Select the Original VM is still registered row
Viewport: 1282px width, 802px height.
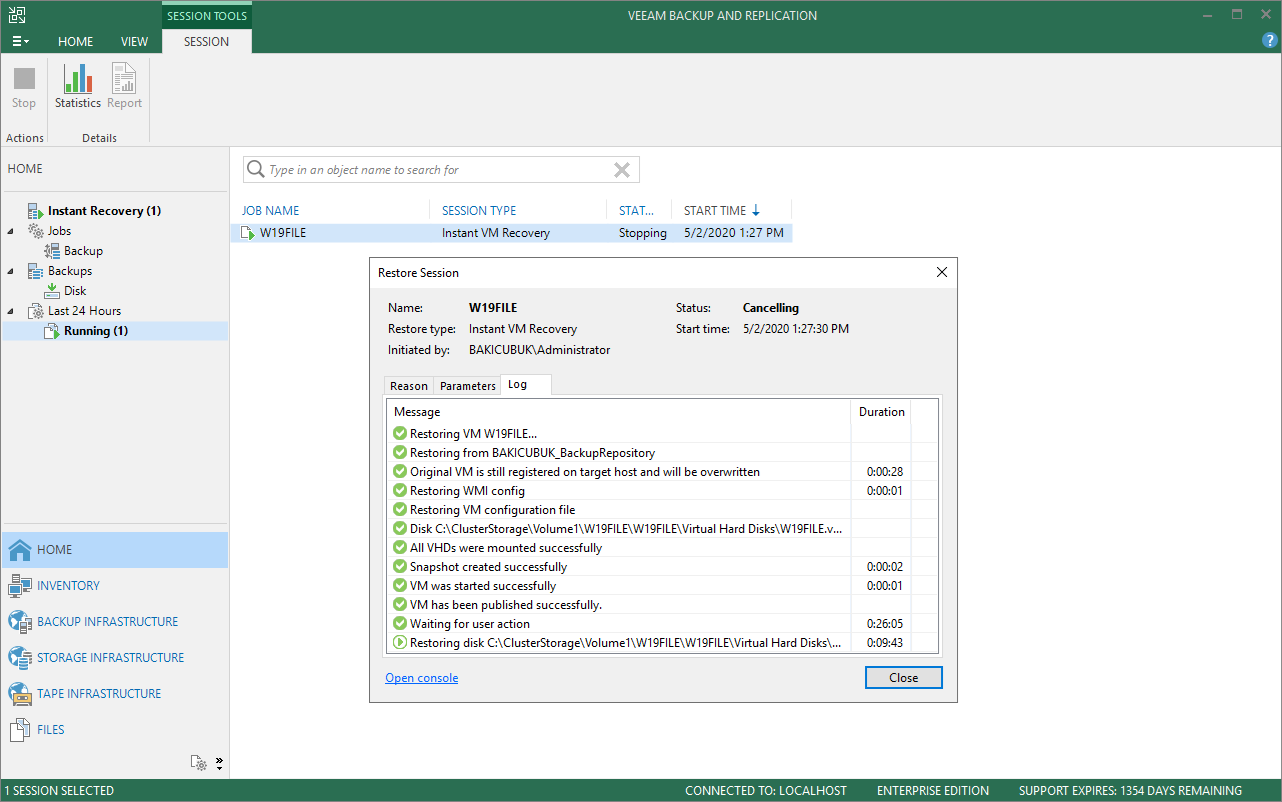(662, 472)
